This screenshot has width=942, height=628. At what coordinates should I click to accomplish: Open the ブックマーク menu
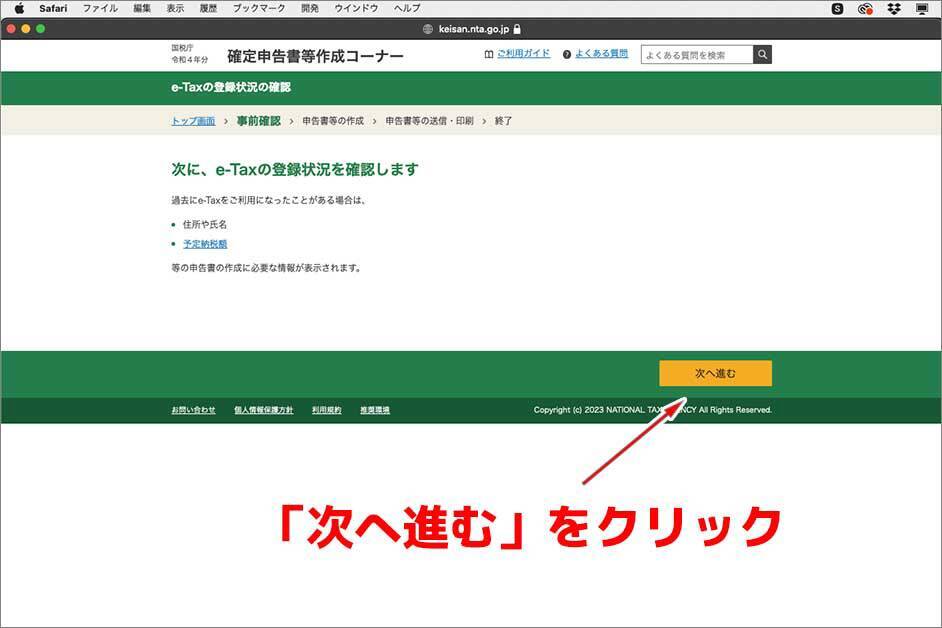click(x=259, y=8)
